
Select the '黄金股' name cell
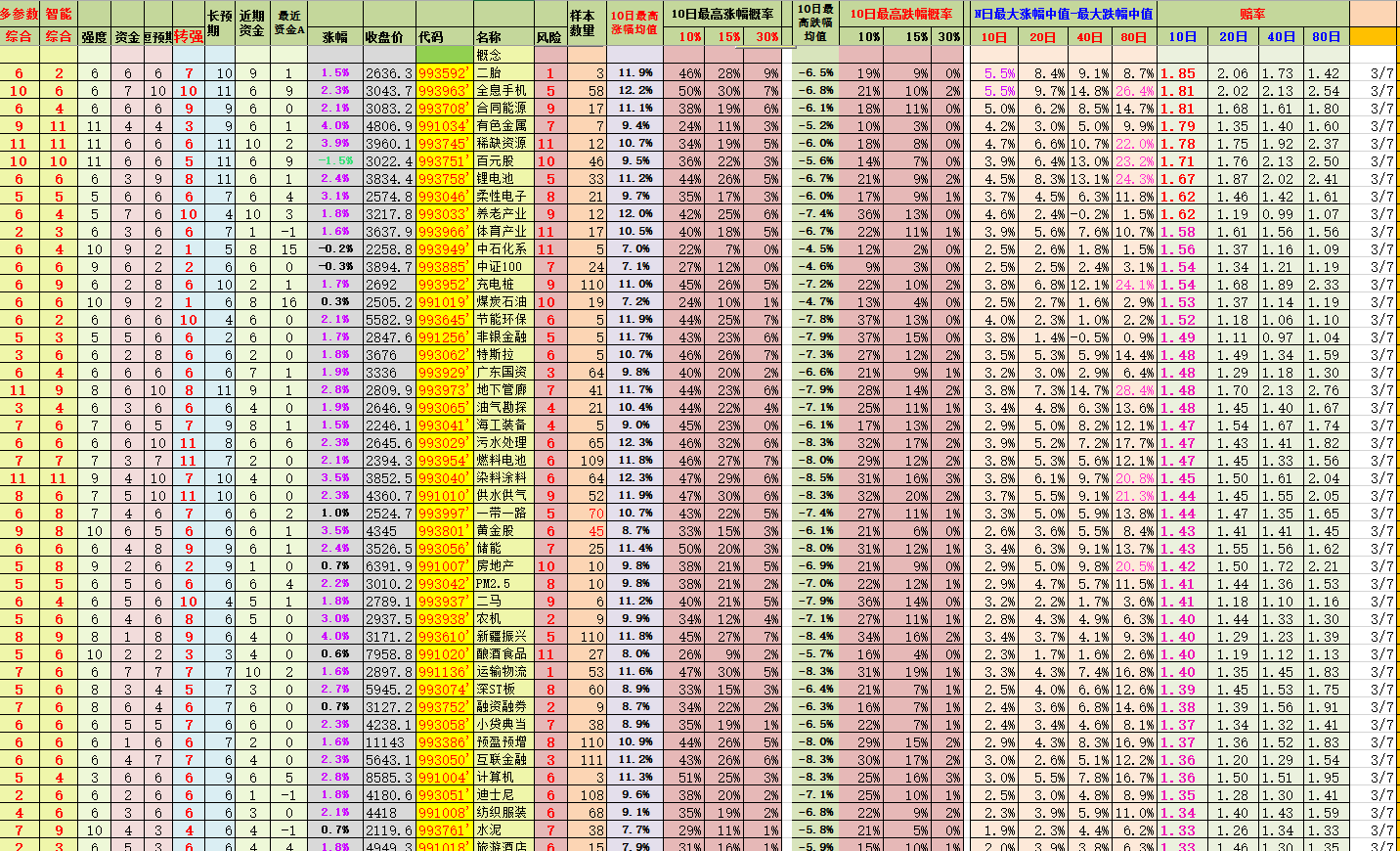[x=503, y=531]
